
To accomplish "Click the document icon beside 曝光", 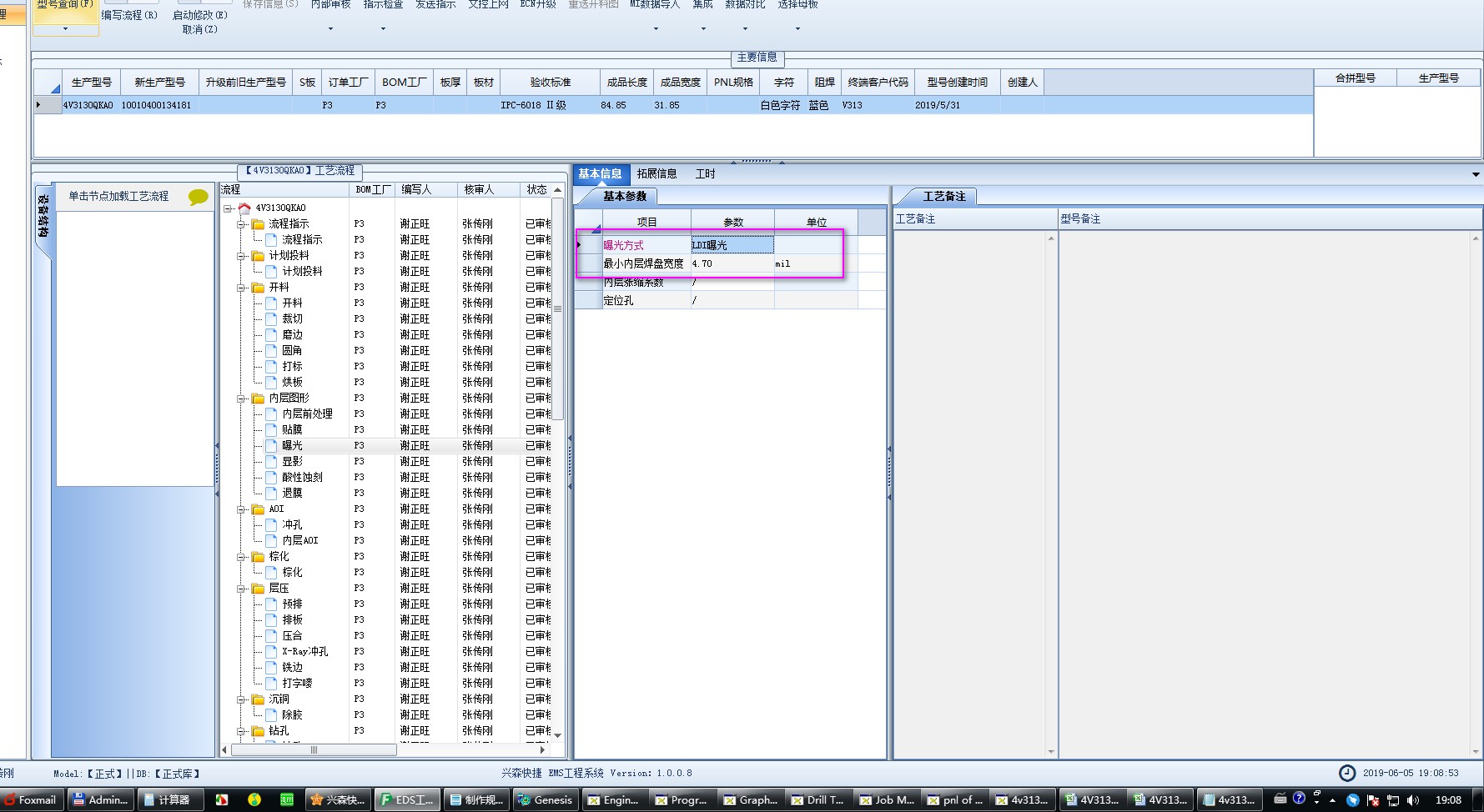I will [271, 446].
